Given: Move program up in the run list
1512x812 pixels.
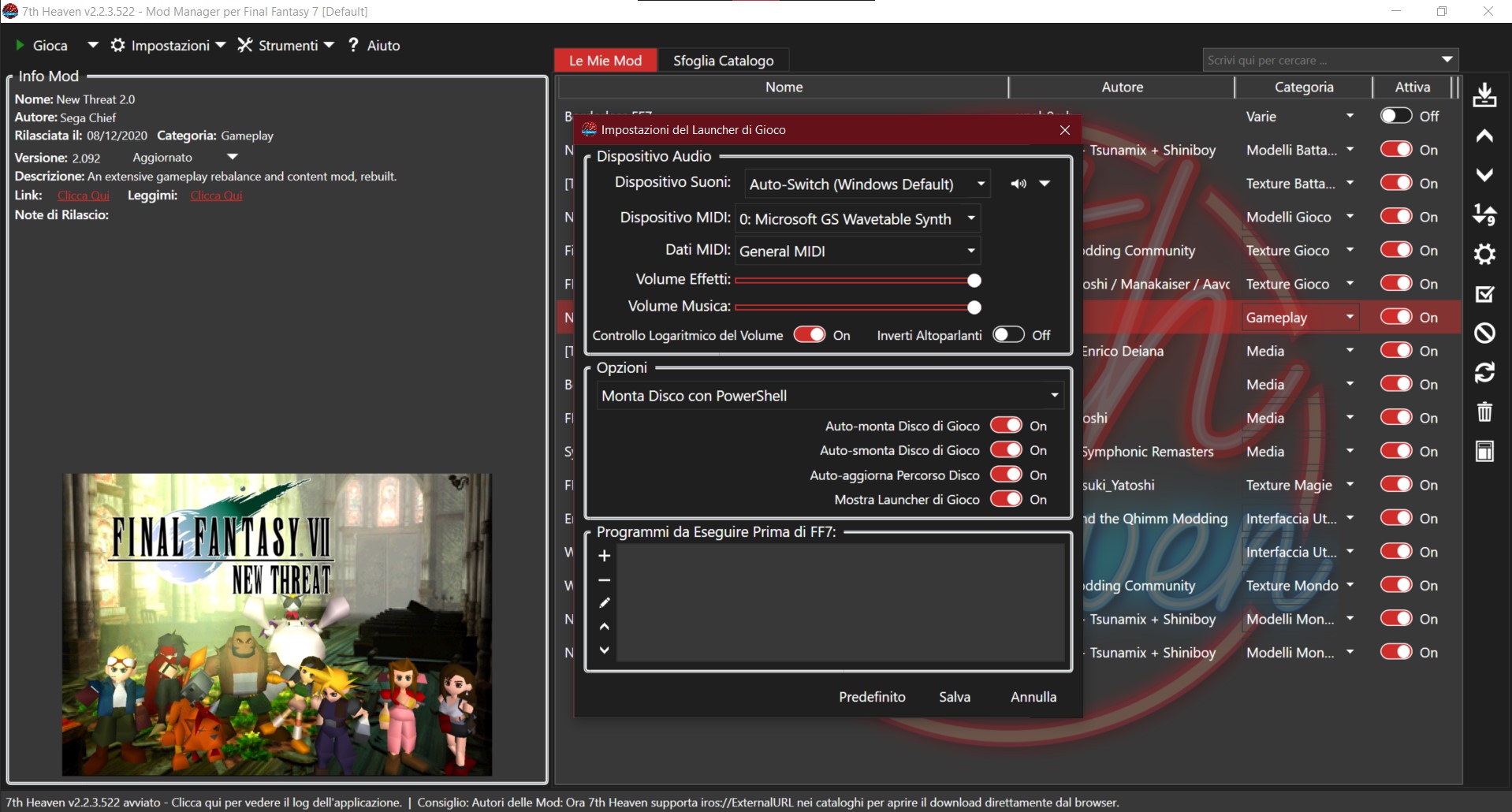Looking at the screenshot, I should 605,627.
